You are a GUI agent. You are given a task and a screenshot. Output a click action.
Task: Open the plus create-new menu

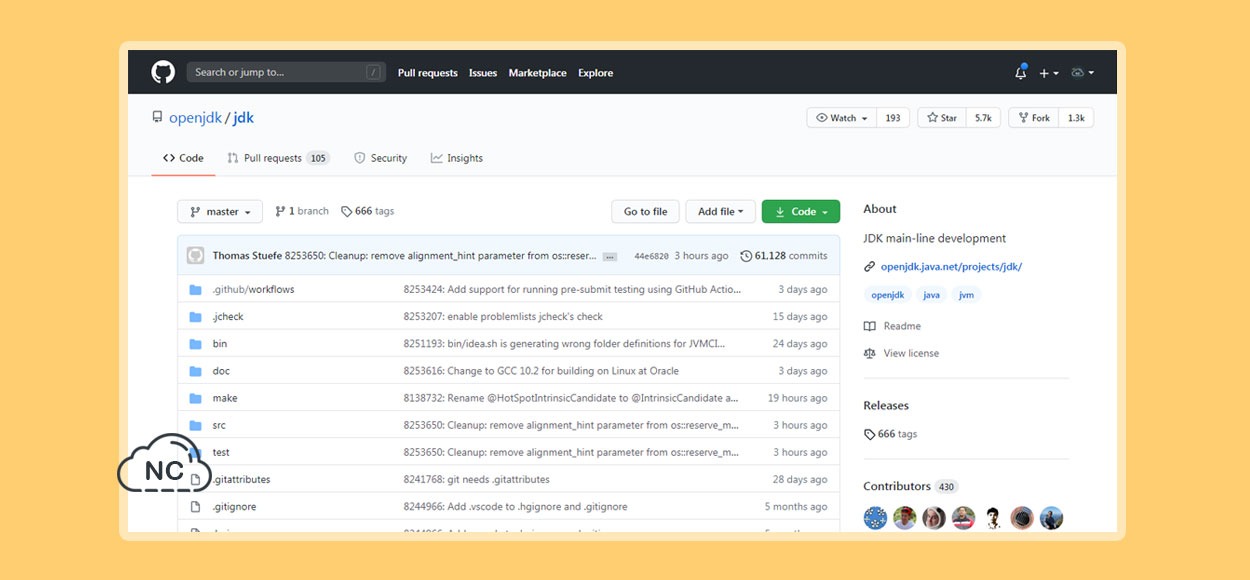click(1048, 73)
